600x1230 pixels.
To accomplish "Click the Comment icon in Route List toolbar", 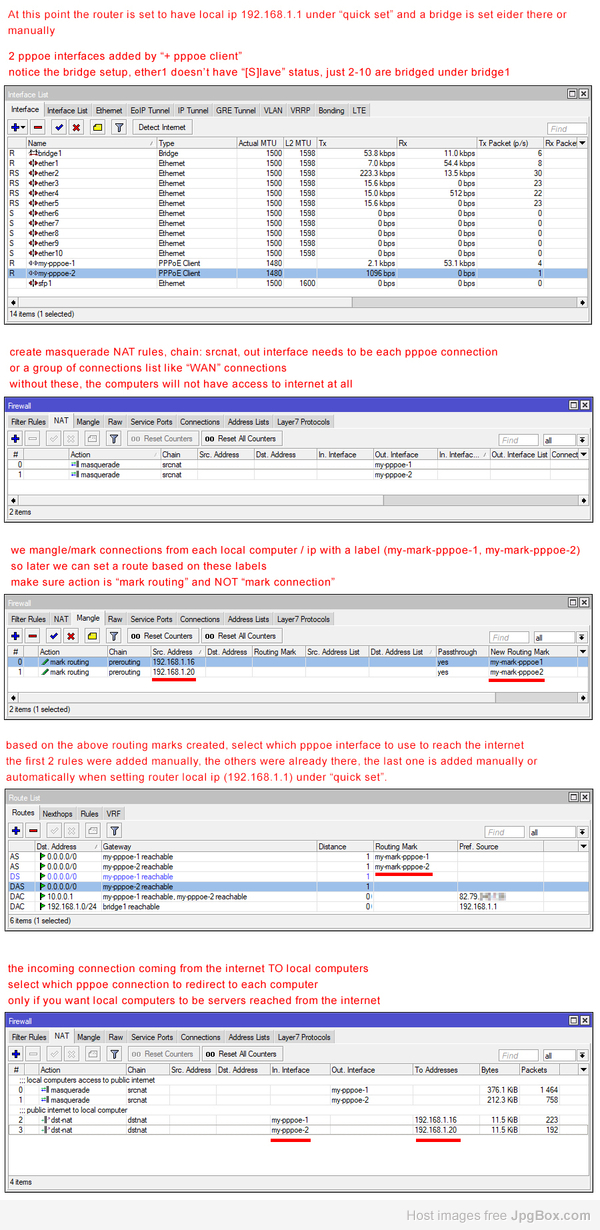I will pos(93,831).
